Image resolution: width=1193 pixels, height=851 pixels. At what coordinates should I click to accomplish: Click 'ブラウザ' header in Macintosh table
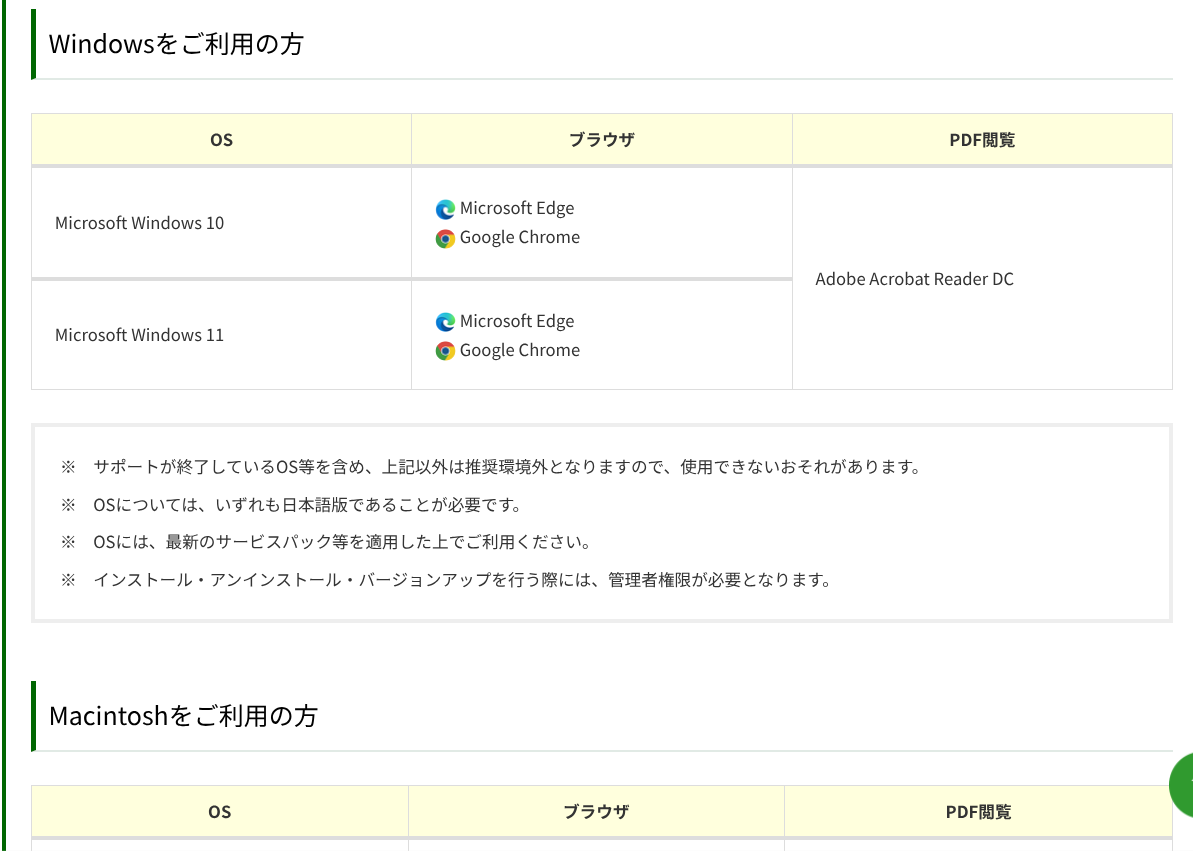pyautogui.click(x=596, y=812)
